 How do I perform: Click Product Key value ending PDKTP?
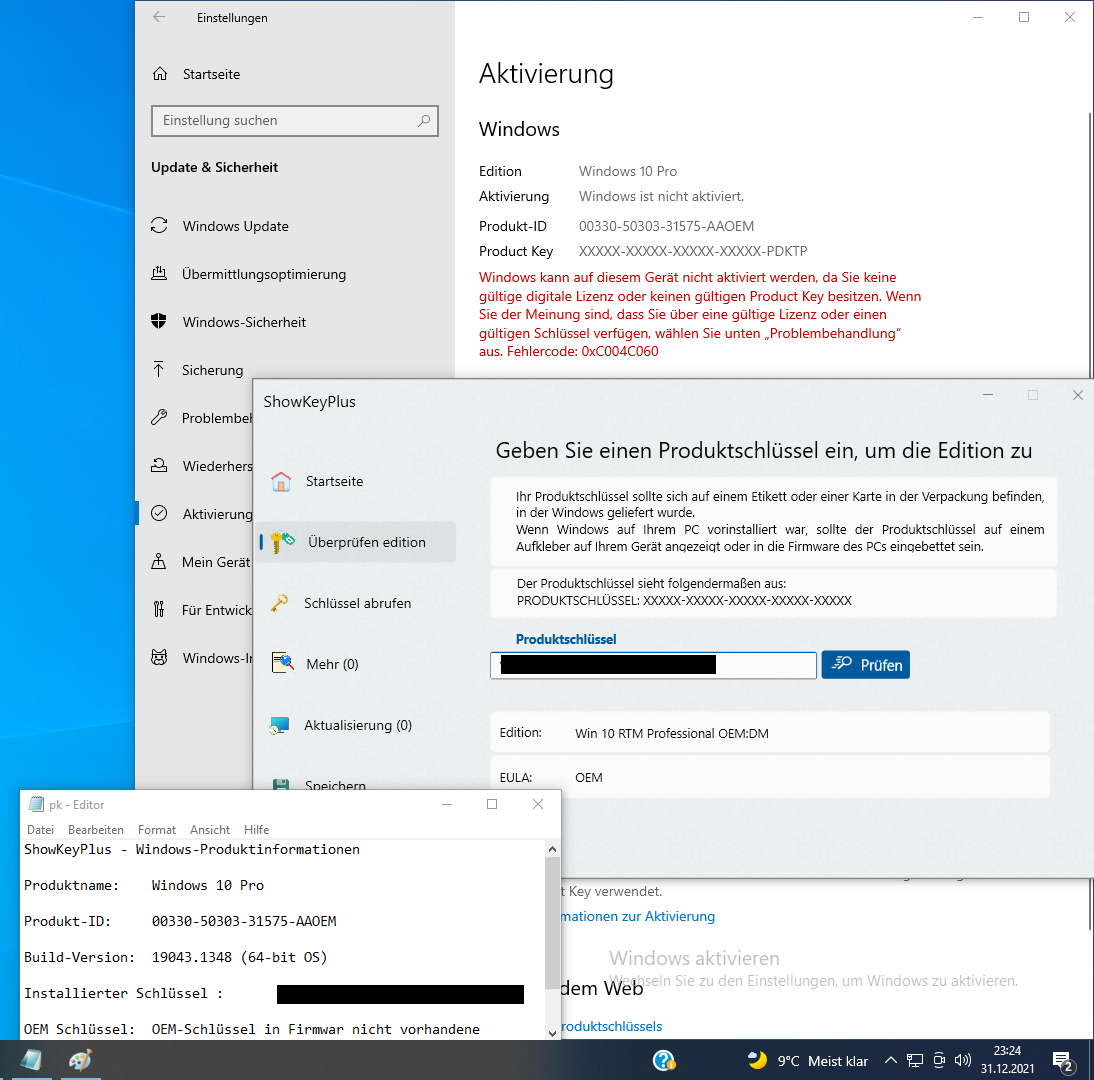[693, 251]
